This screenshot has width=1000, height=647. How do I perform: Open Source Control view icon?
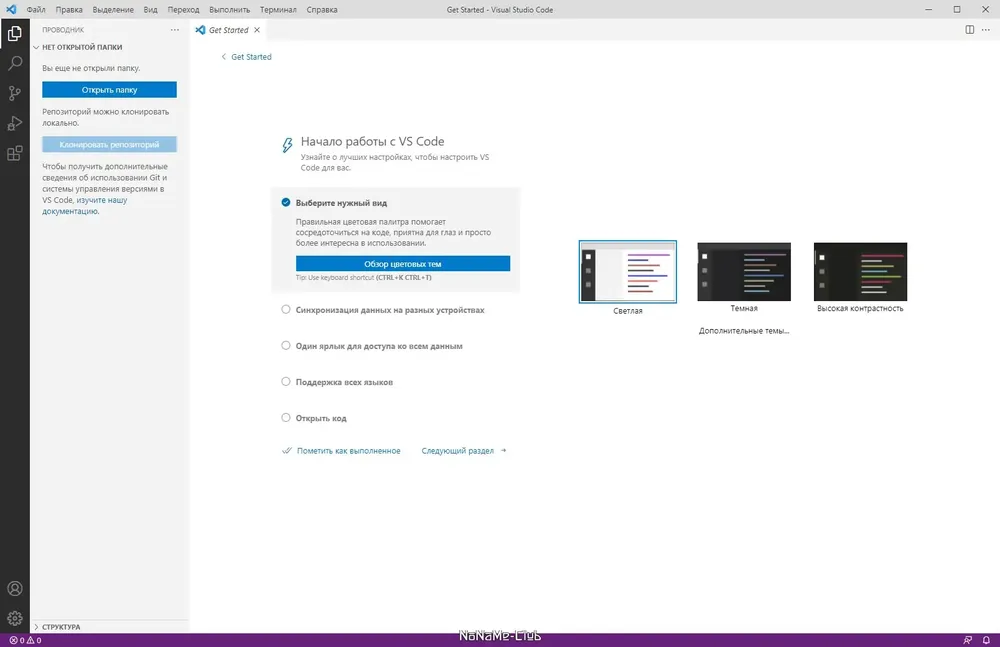tap(15, 93)
